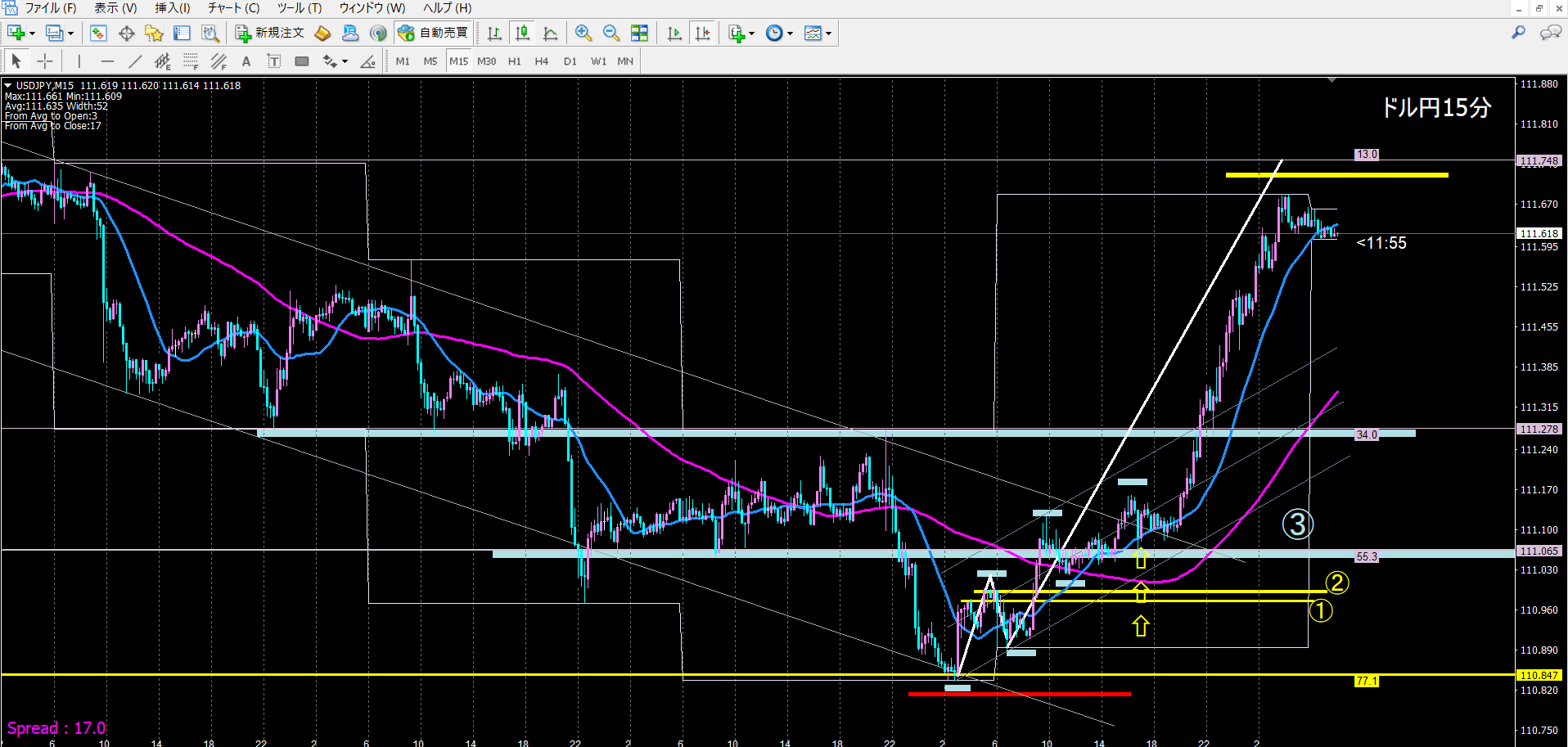Switch chart to line chart mode
The width and height of the screenshot is (1568, 747).
point(550,34)
